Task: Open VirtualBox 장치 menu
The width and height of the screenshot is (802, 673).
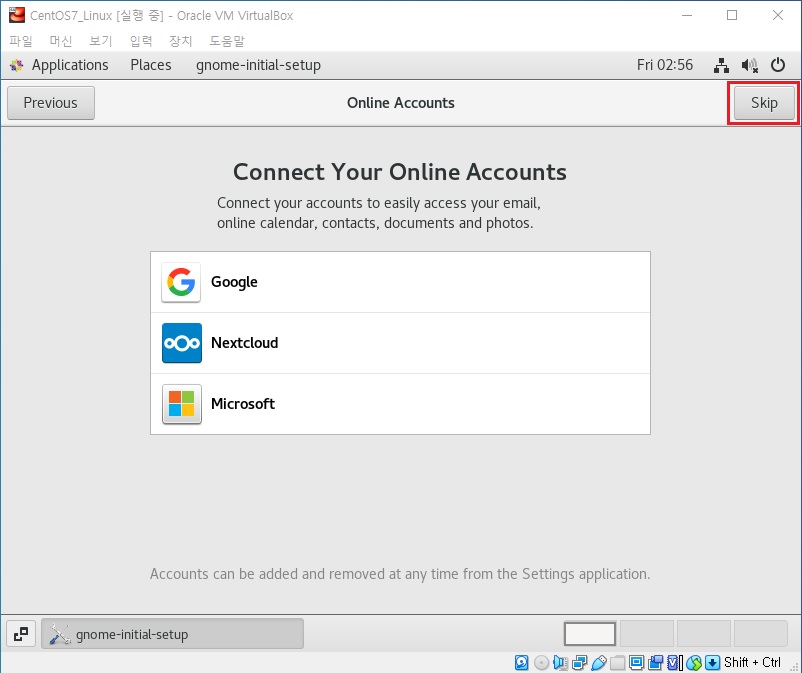Action: [181, 41]
